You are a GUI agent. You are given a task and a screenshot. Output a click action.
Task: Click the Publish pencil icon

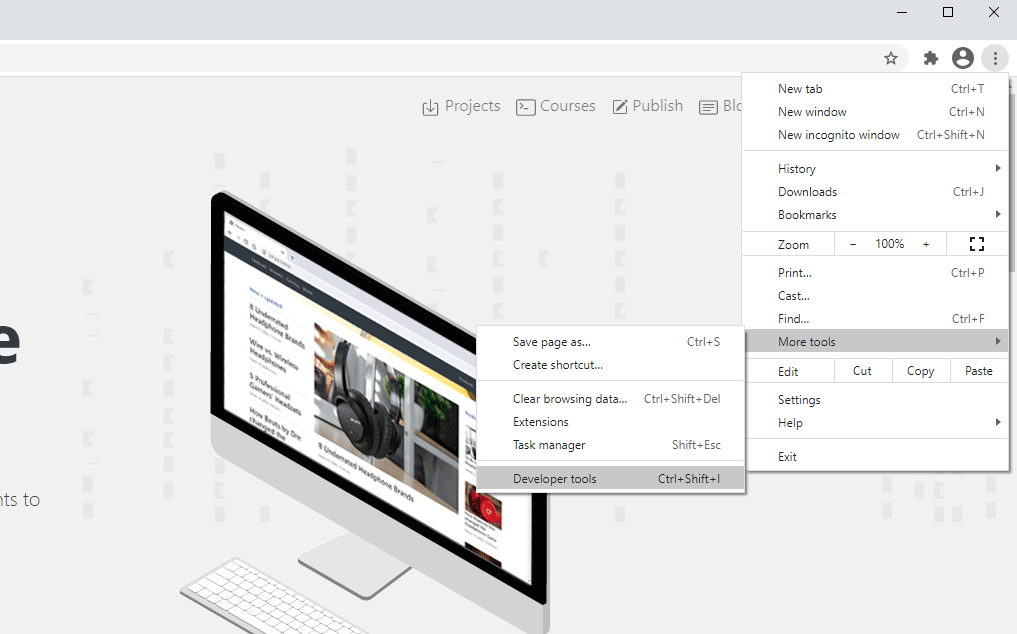(620, 106)
